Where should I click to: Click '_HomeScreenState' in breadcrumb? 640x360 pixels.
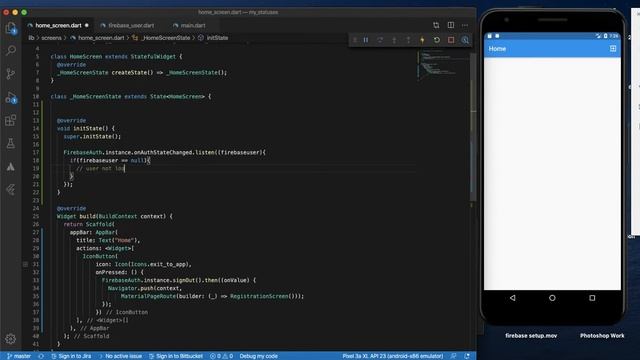tap(166, 38)
